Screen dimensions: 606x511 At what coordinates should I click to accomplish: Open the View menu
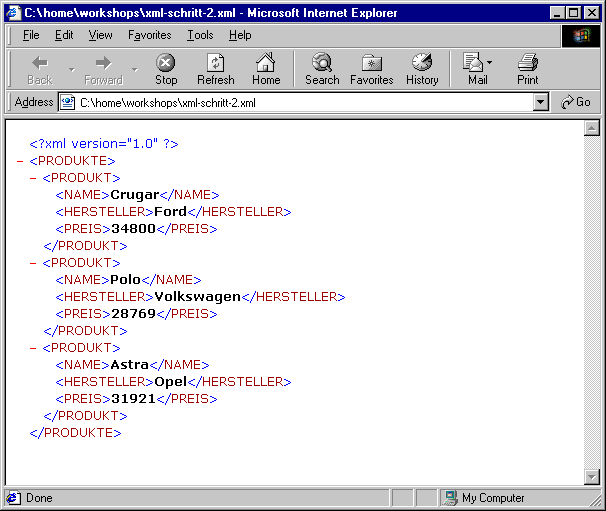point(100,35)
